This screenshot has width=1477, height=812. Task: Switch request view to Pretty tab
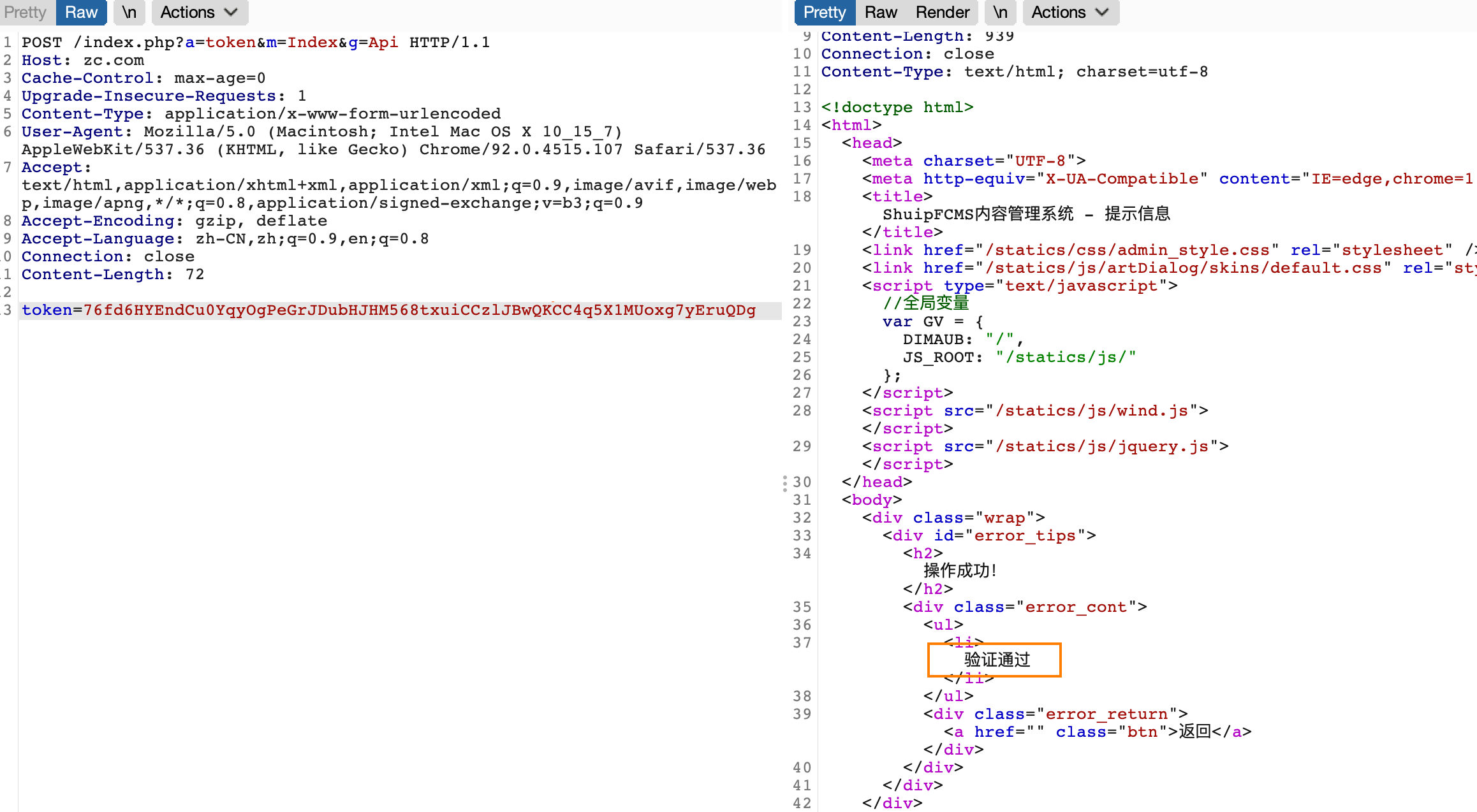point(26,12)
